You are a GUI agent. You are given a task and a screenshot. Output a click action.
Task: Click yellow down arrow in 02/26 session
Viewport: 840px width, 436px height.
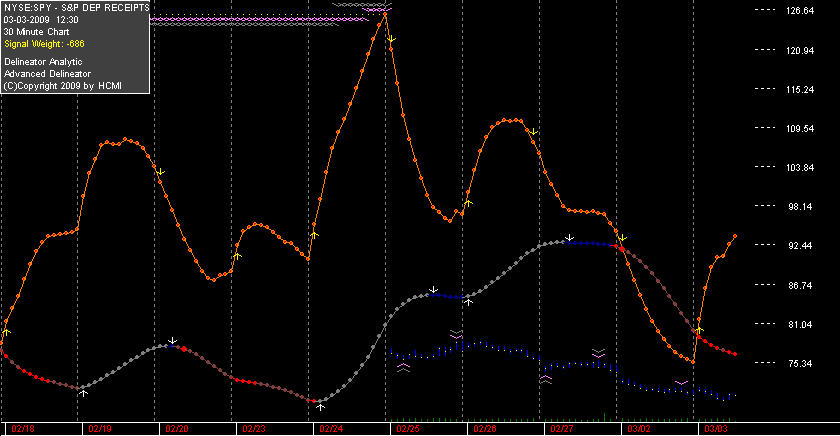tap(534, 131)
